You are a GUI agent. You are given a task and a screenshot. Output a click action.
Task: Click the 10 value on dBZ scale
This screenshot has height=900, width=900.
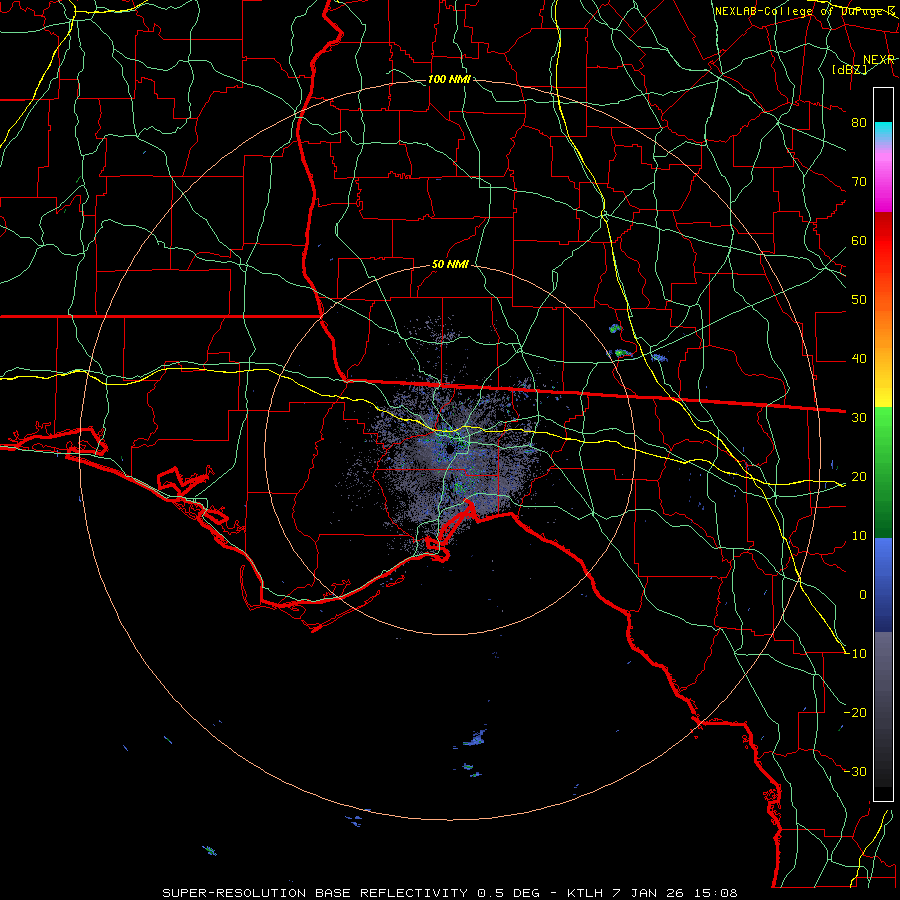pyautogui.click(x=859, y=536)
